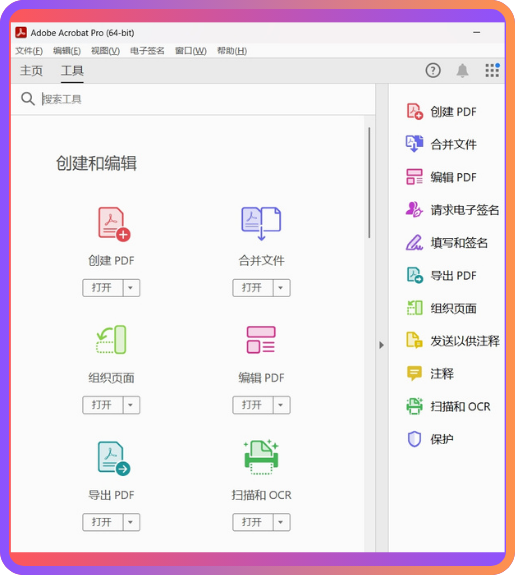Open the notifications bell icon
The height and width of the screenshot is (575, 515).
[462, 70]
